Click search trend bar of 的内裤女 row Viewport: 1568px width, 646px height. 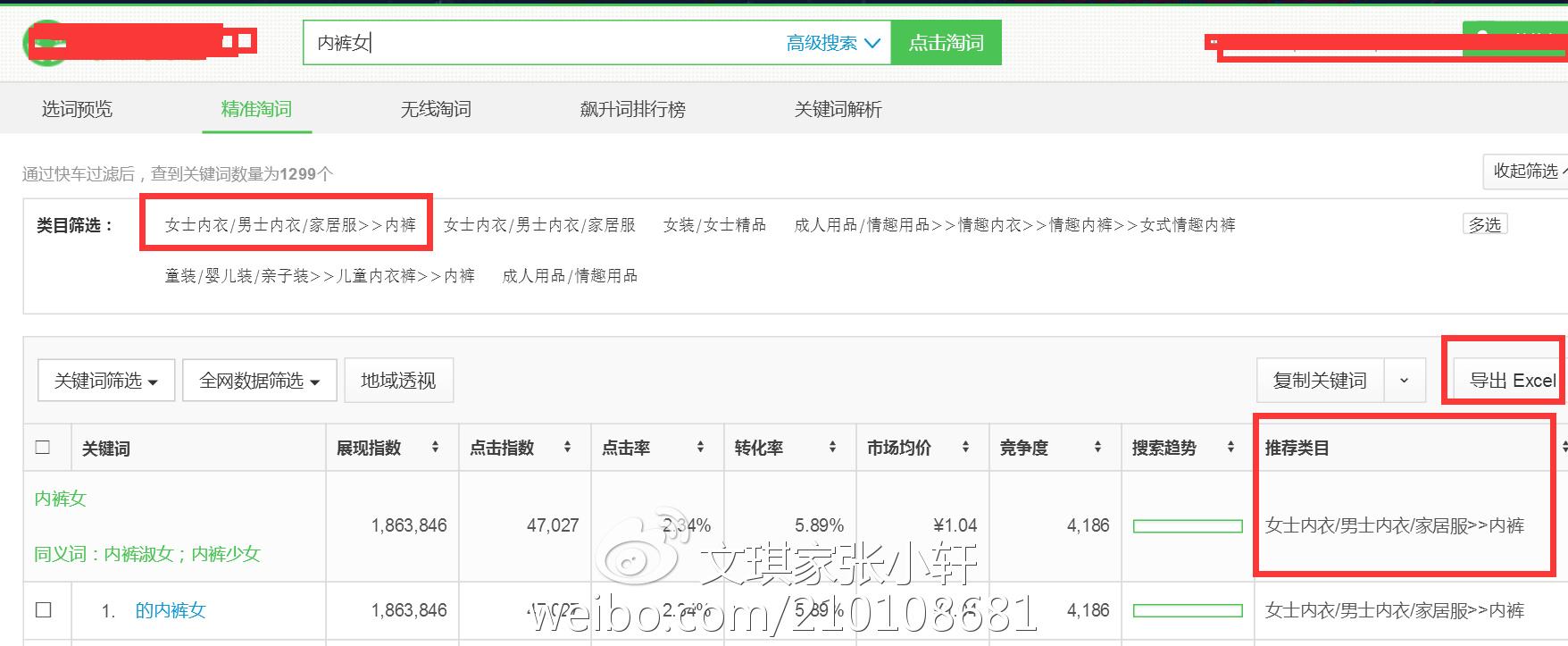pos(1188,610)
